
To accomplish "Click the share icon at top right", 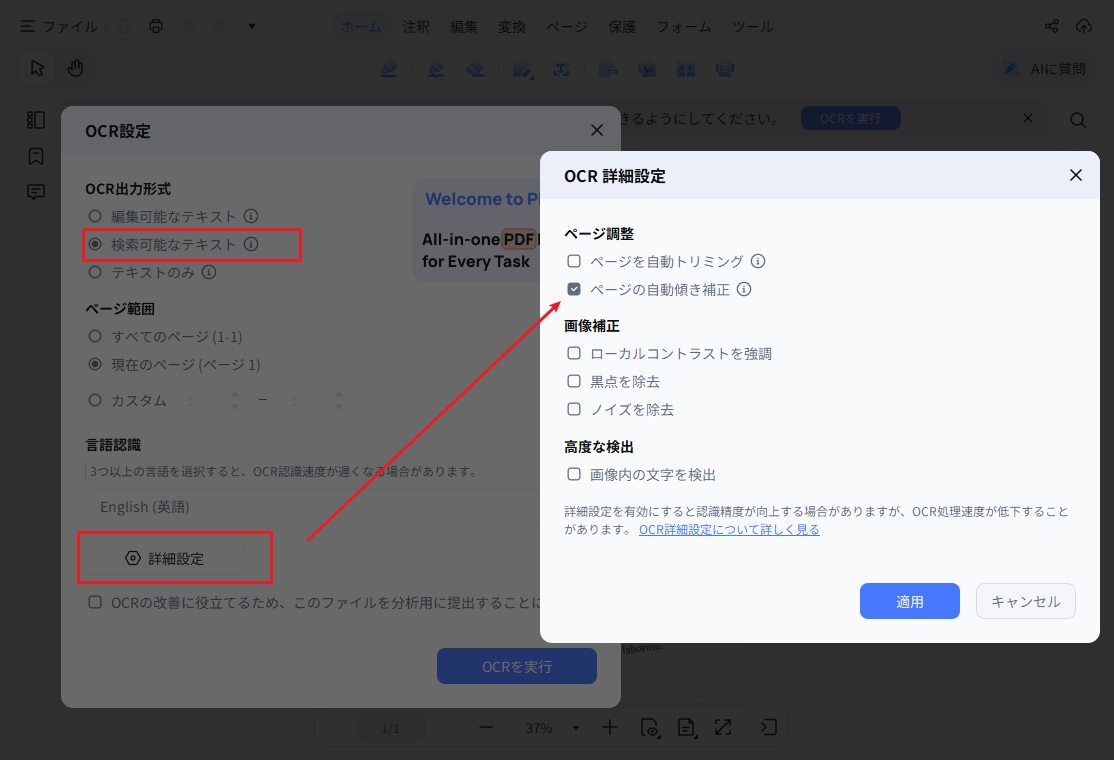I will [x=1051, y=26].
